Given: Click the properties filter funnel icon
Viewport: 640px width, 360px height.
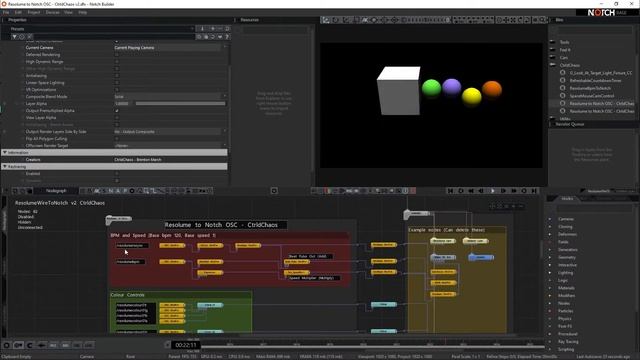Looking at the screenshot, I should coord(14,37).
